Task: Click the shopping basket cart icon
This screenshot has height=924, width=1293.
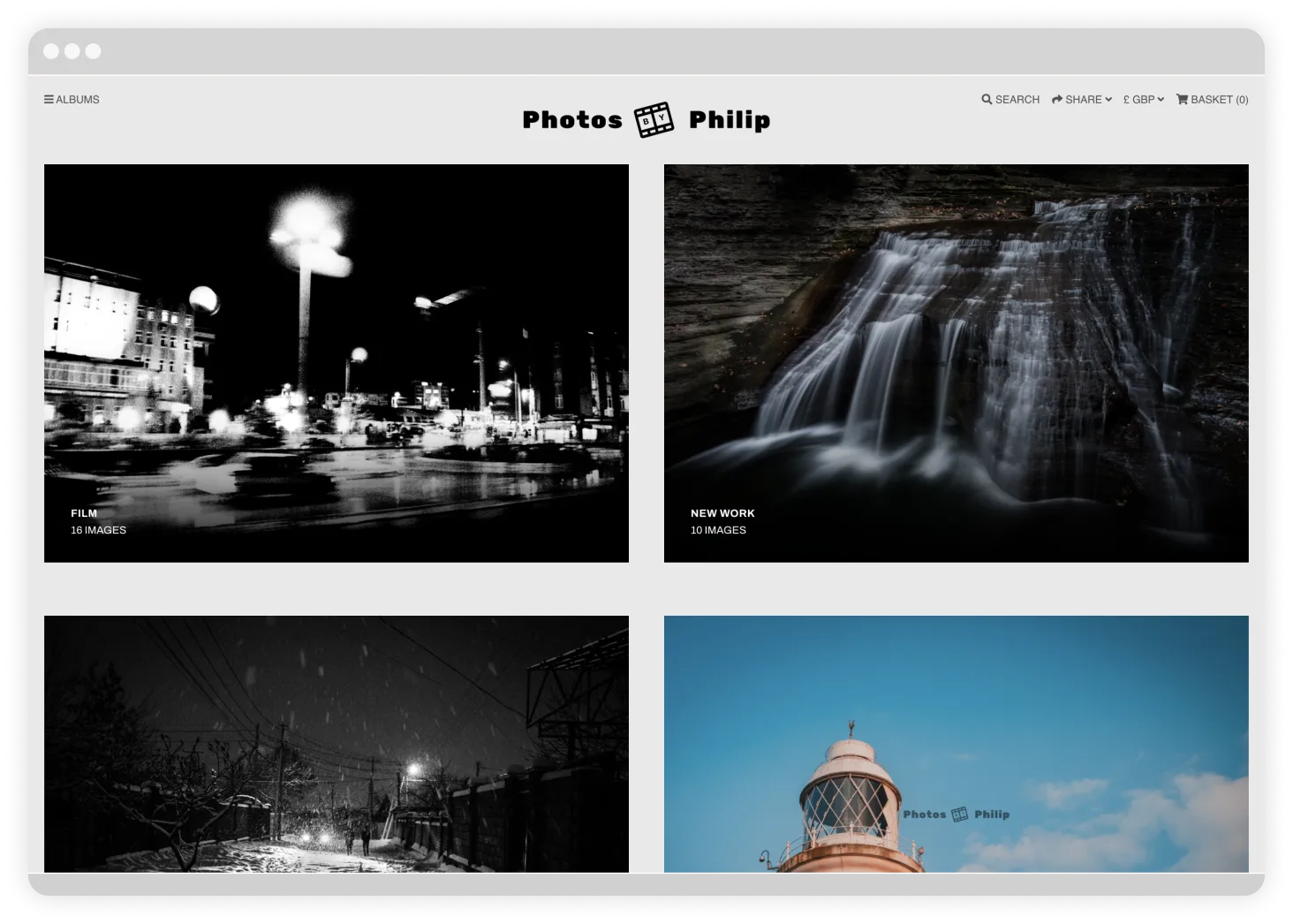Action: click(x=1182, y=100)
